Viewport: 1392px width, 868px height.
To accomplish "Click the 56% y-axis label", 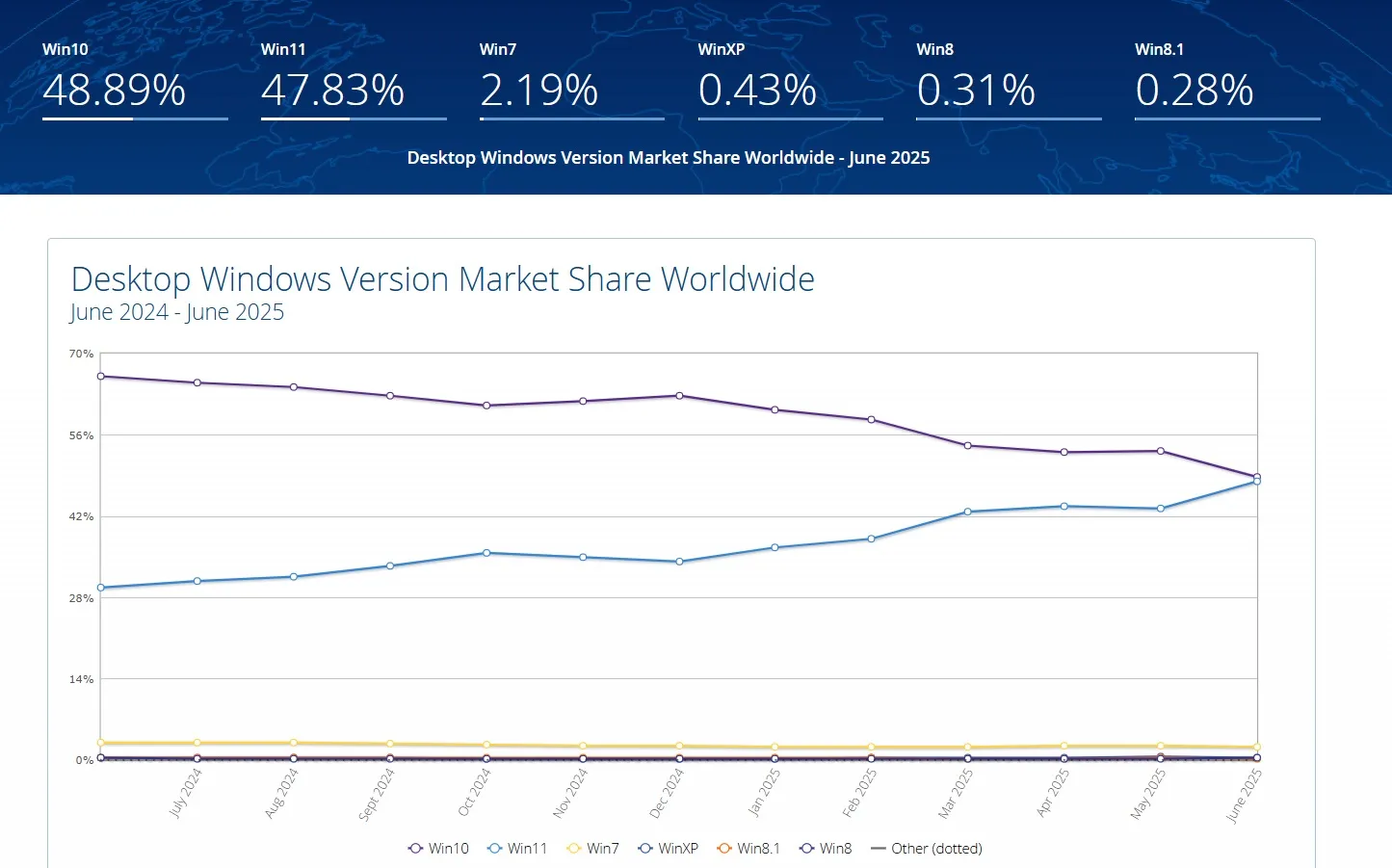I will pyautogui.click(x=81, y=435).
